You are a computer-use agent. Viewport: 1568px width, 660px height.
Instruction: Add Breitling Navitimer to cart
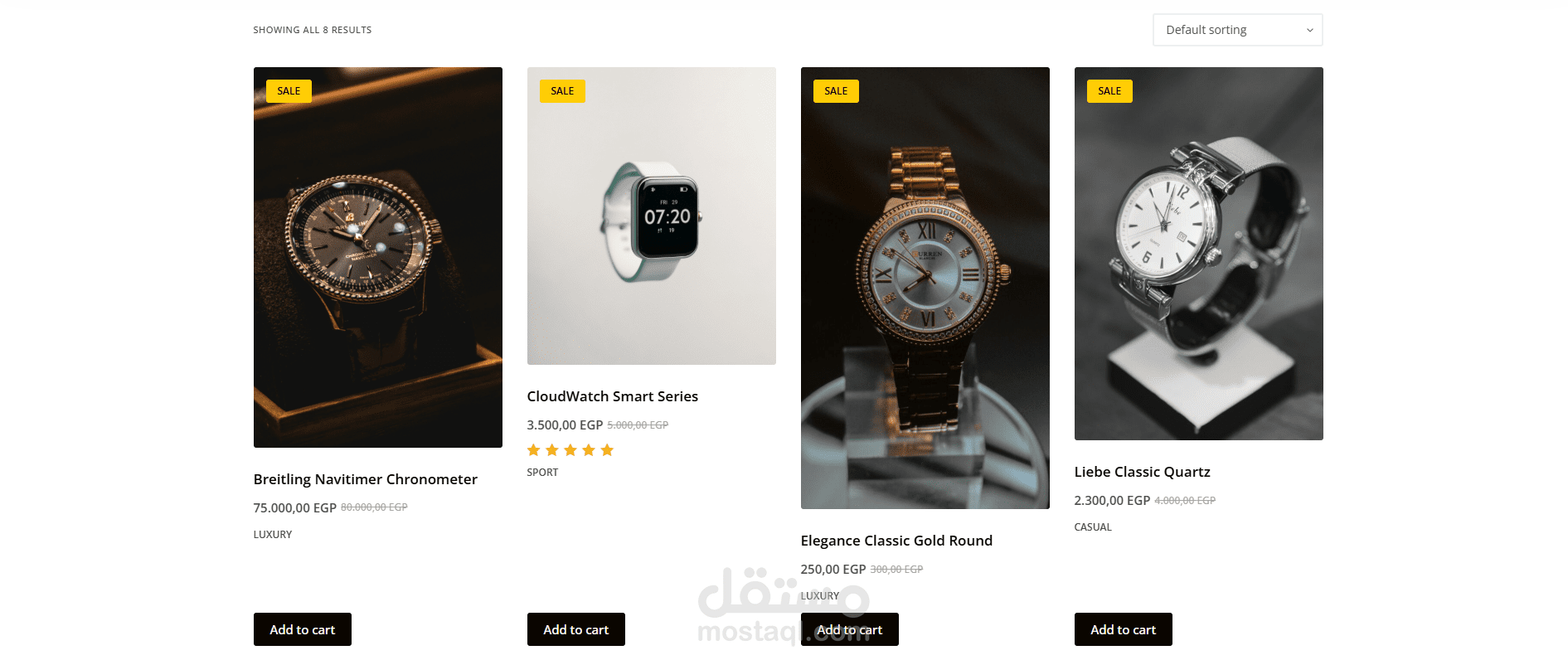coord(303,629)
